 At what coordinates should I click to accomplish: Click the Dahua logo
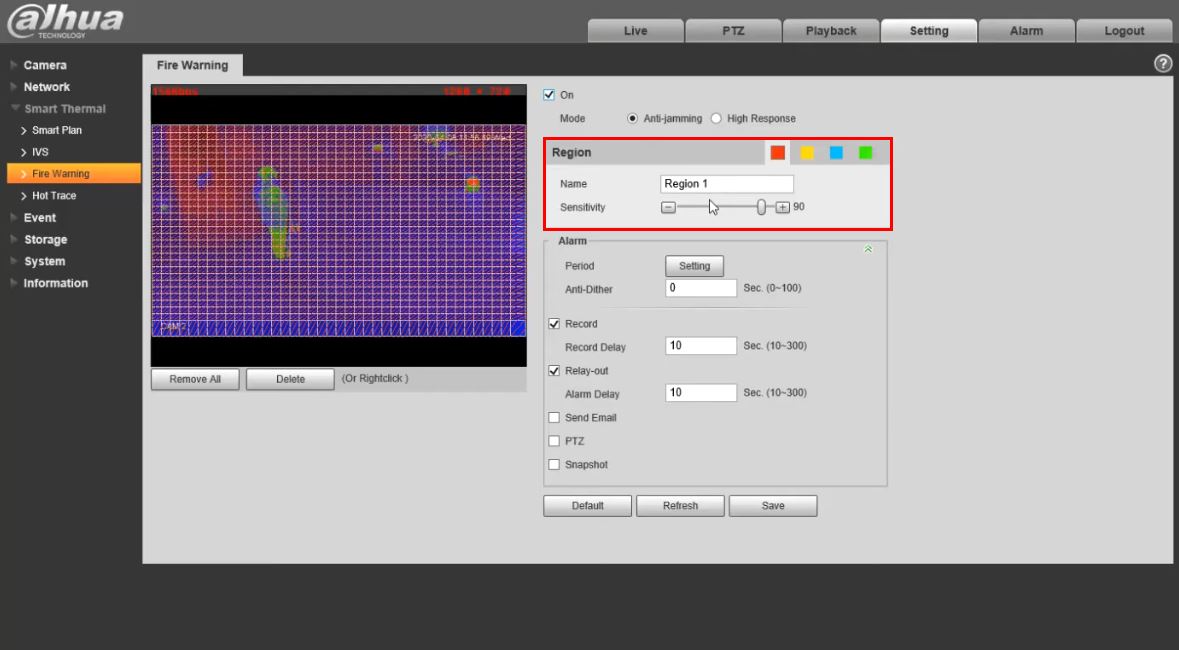pyautogui.click(x=64, y=21)
